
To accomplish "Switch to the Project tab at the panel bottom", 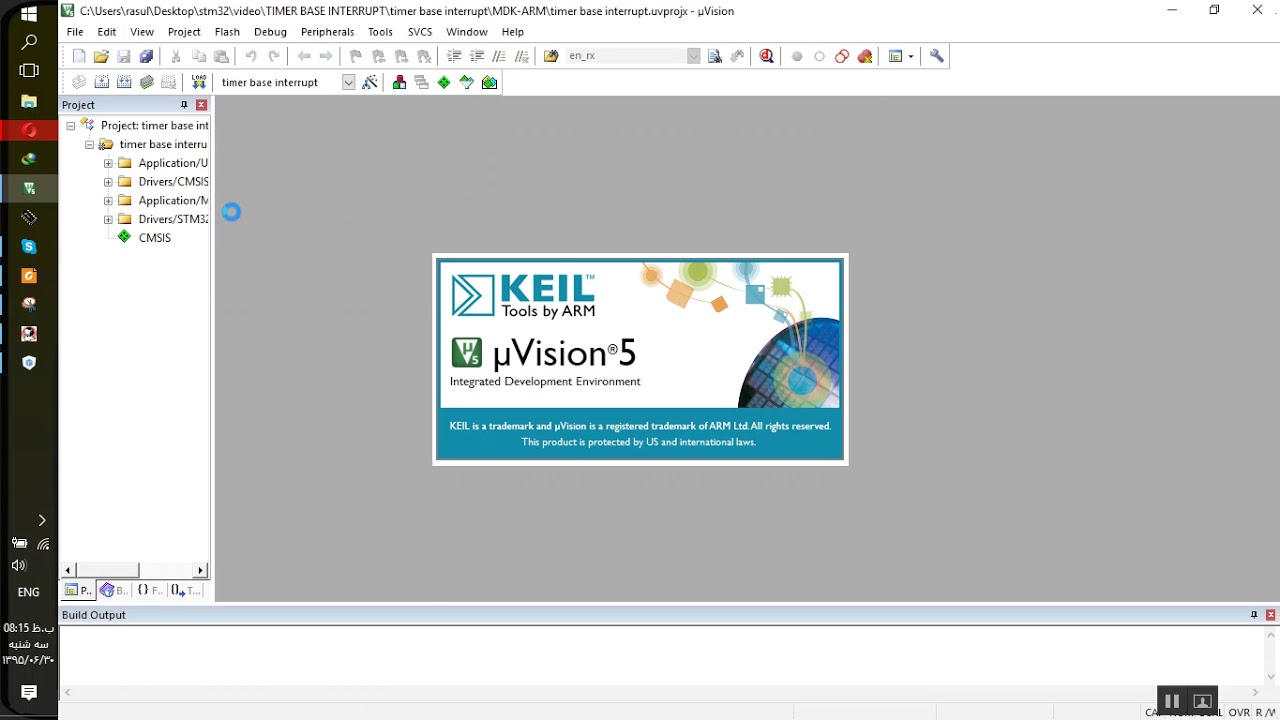I will (78, 590).
